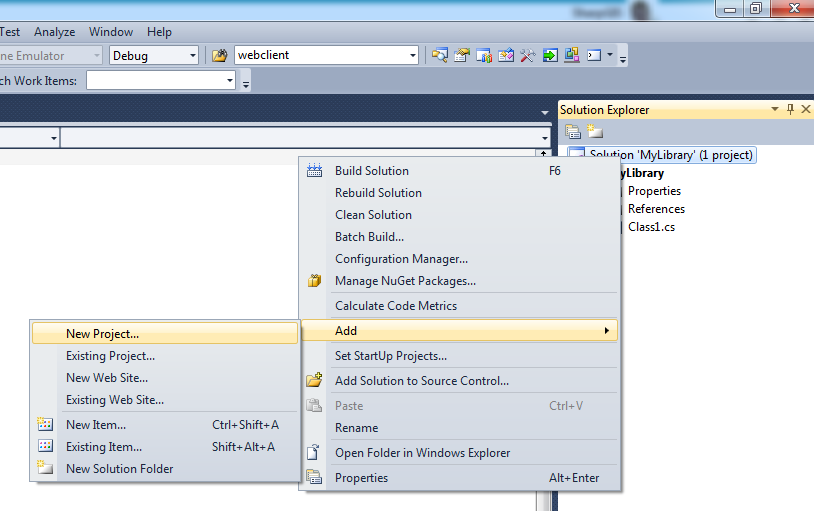Open the Command Window icon's dropdown arrow

point(610,55)
